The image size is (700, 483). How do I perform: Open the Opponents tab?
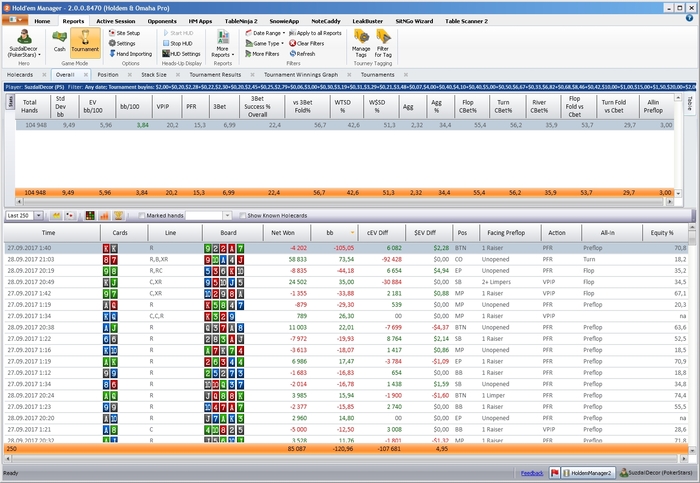pyautogui.click(x=162, y=21)
